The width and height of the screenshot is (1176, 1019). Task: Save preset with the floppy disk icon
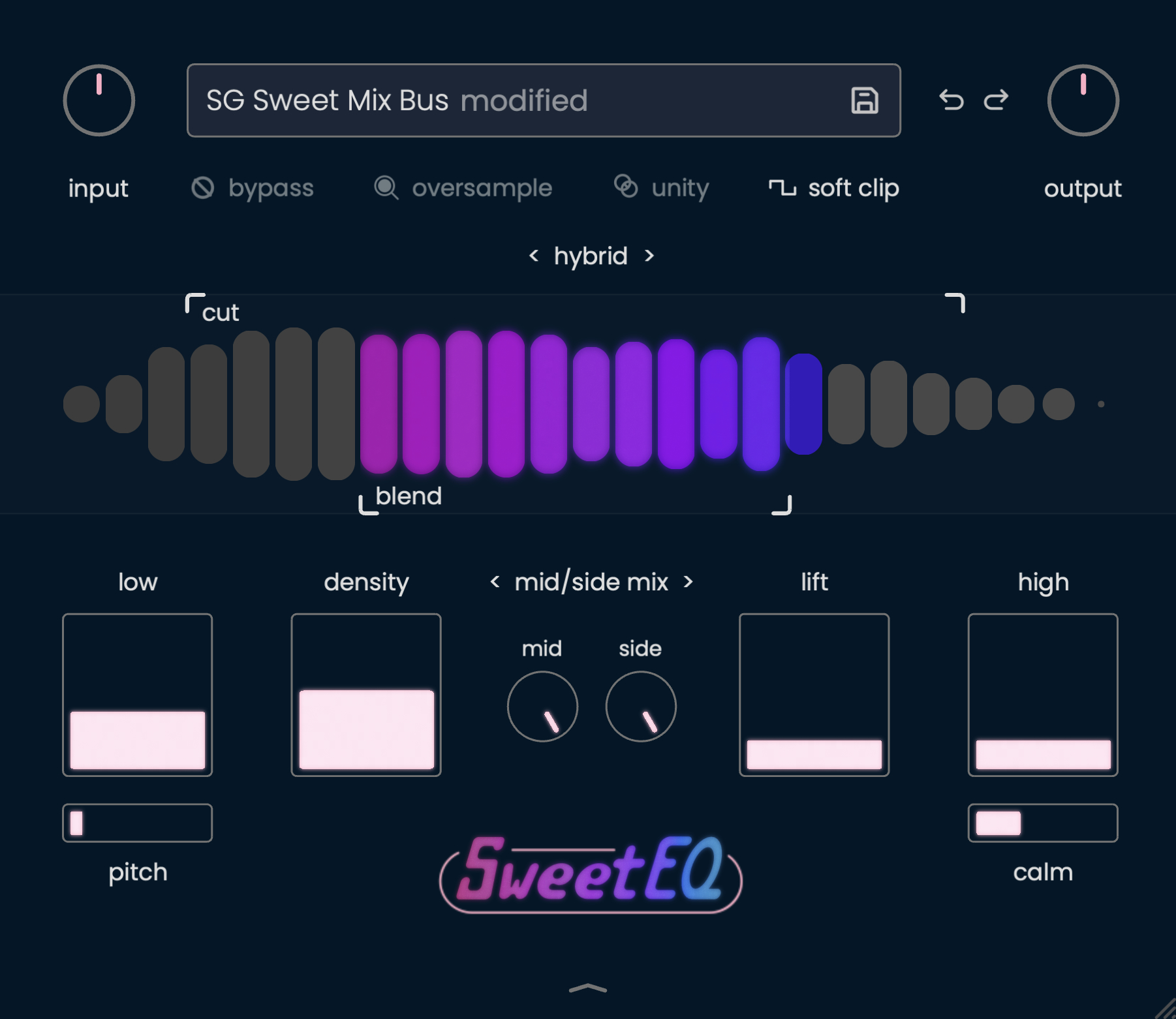coord(865,100)
